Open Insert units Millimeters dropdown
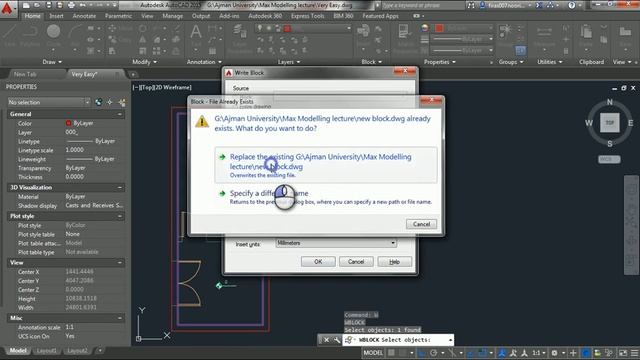Viewport: 640px width, 360px height. pos(336,243)
